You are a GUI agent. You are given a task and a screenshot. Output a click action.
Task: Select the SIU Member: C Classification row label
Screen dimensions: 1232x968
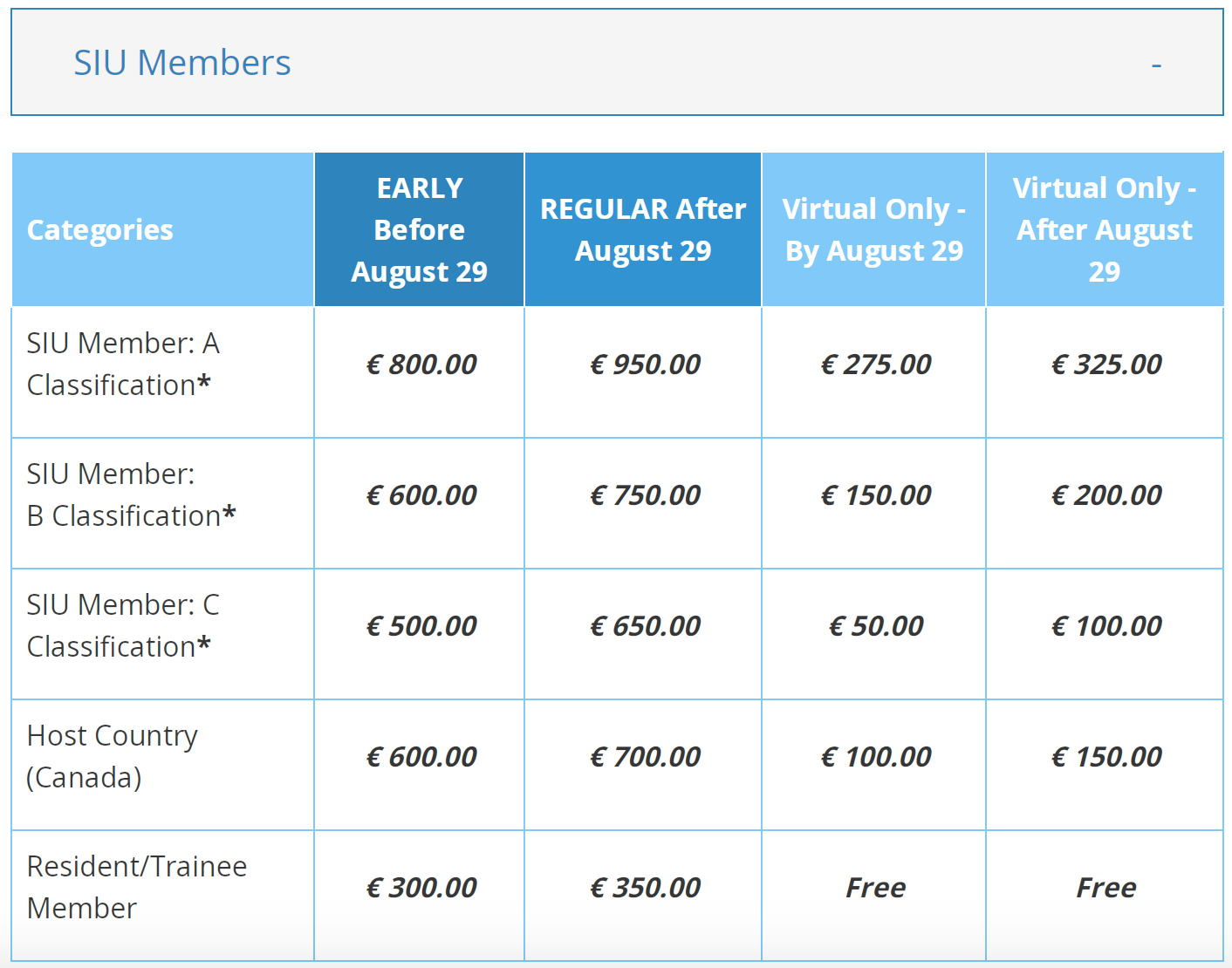[x=123, y=625]
